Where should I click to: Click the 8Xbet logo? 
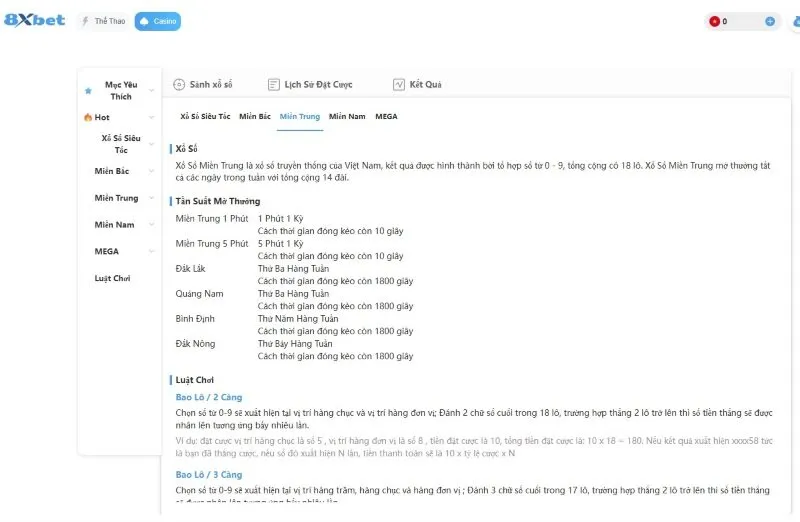pyautogui.click(x=35, y=20)
